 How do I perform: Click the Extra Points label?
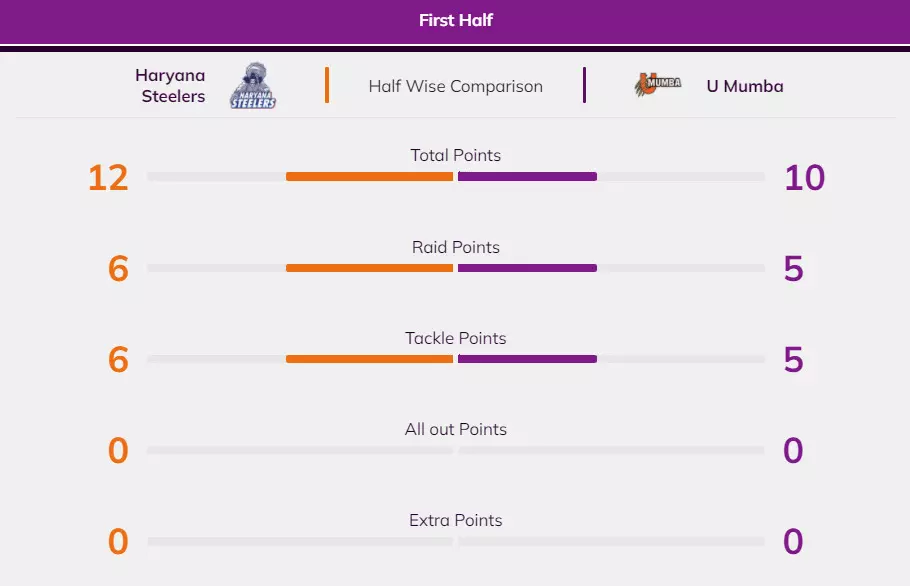click(455, 520)
